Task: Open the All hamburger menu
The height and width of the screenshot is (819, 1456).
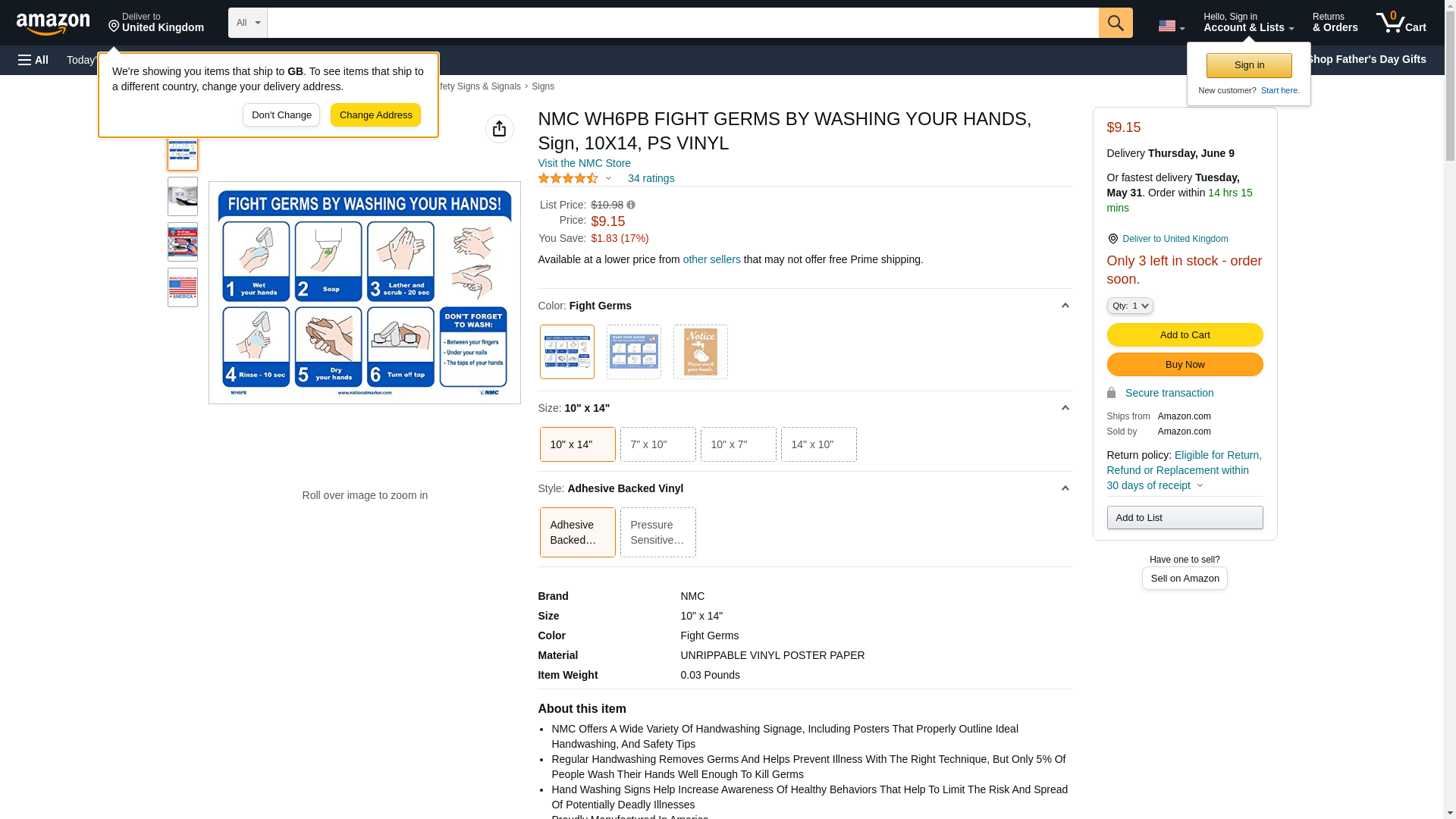Action: click(x=33, y=60)
